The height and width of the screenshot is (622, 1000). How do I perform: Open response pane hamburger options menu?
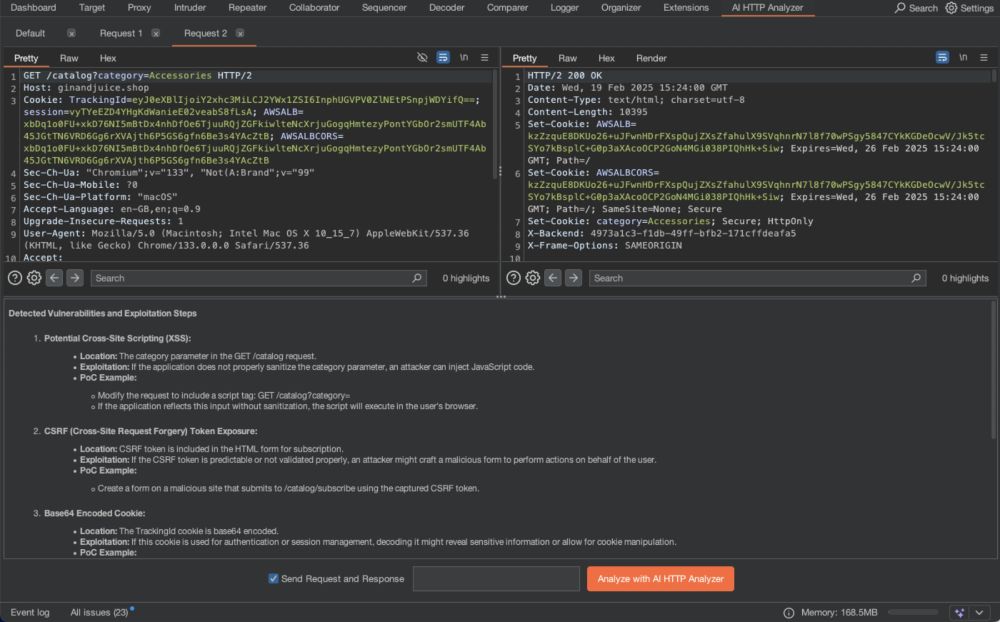click(x=984, y=57)
